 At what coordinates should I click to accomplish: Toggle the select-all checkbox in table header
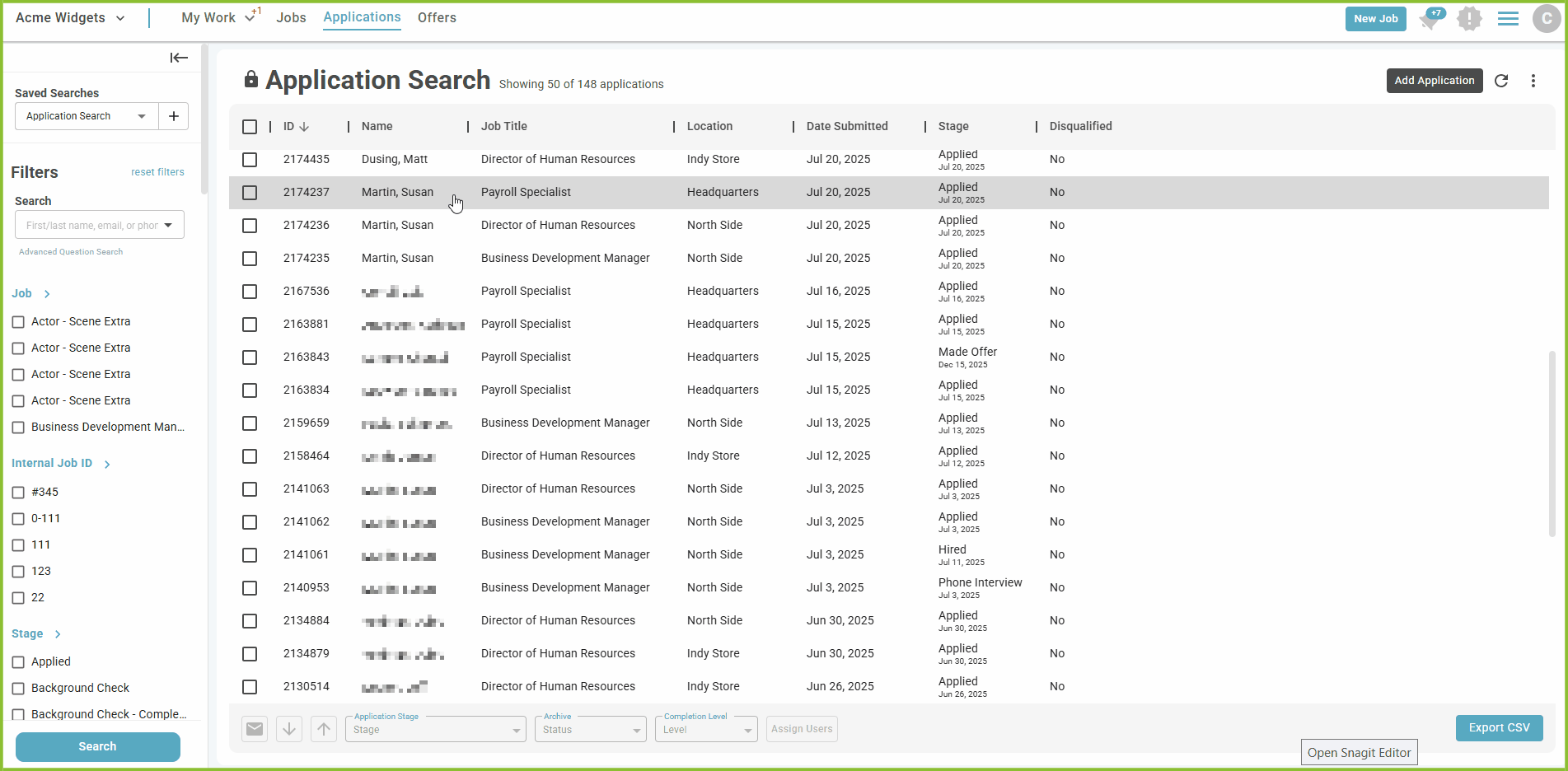tap(250, 127)
